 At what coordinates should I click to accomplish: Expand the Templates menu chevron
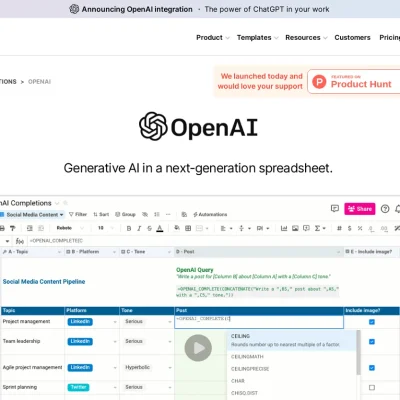276,38
